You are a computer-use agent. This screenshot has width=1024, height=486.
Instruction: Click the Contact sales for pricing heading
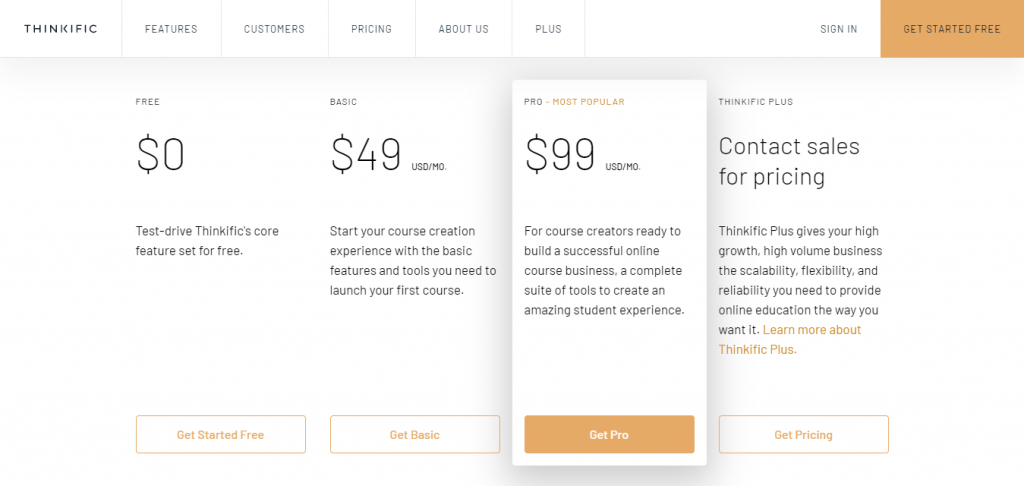click(x=788, y=162)
